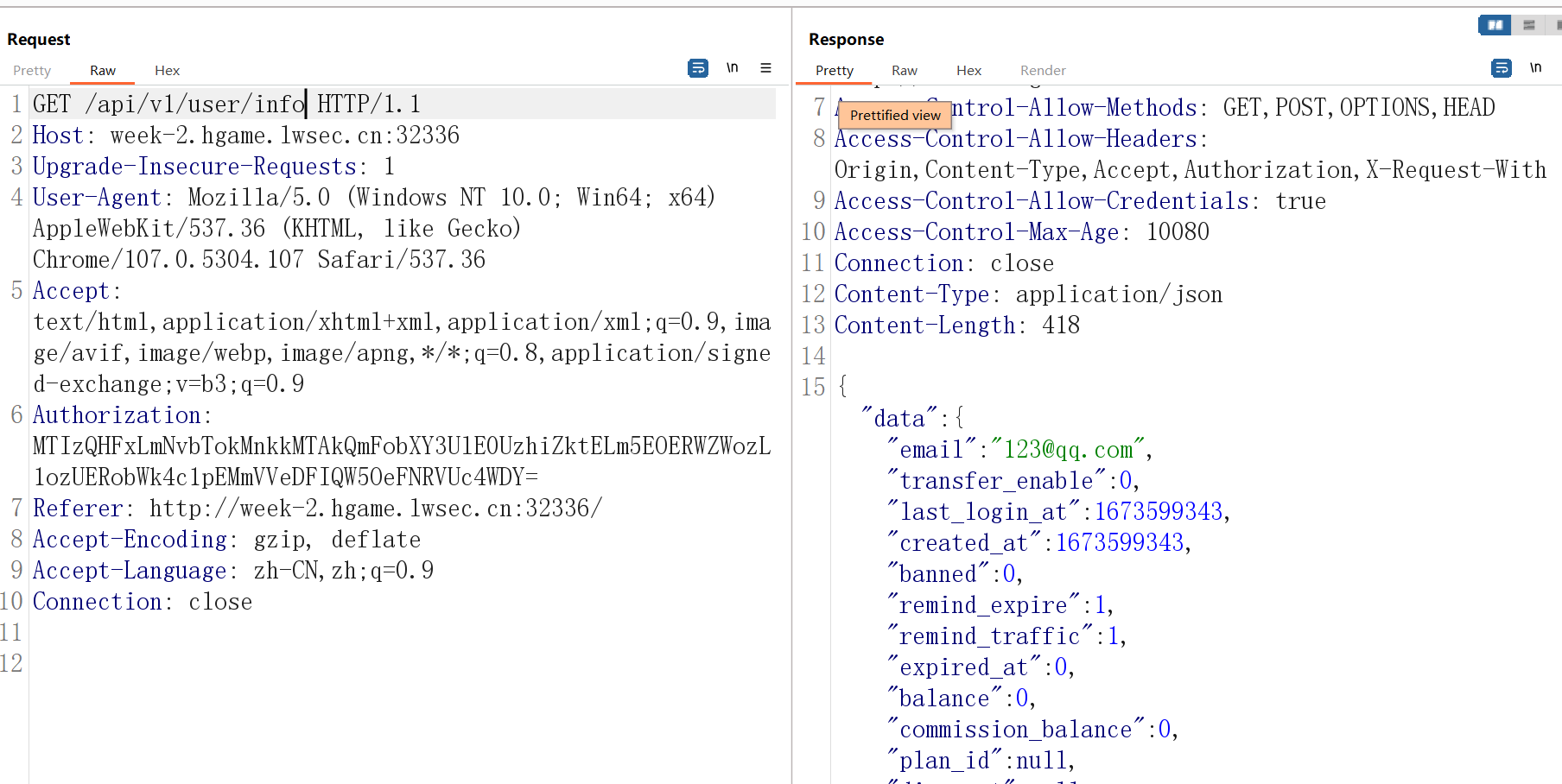This screenshot has height=784, width=1562.
Task: Click the opening brace on response line 15
Action: pos(842,387)
